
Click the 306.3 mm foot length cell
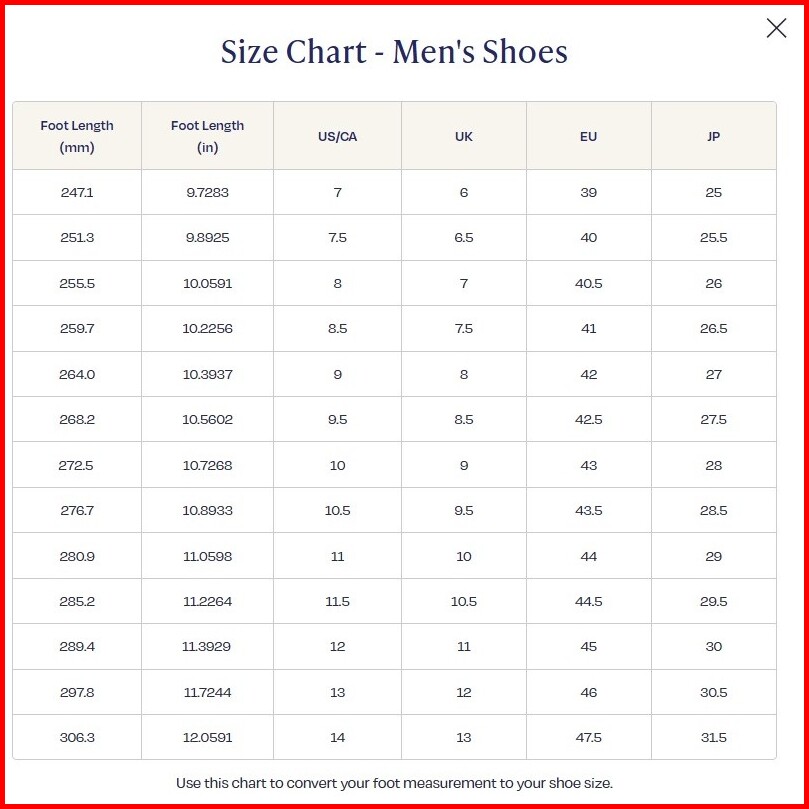tap(77, 738)
